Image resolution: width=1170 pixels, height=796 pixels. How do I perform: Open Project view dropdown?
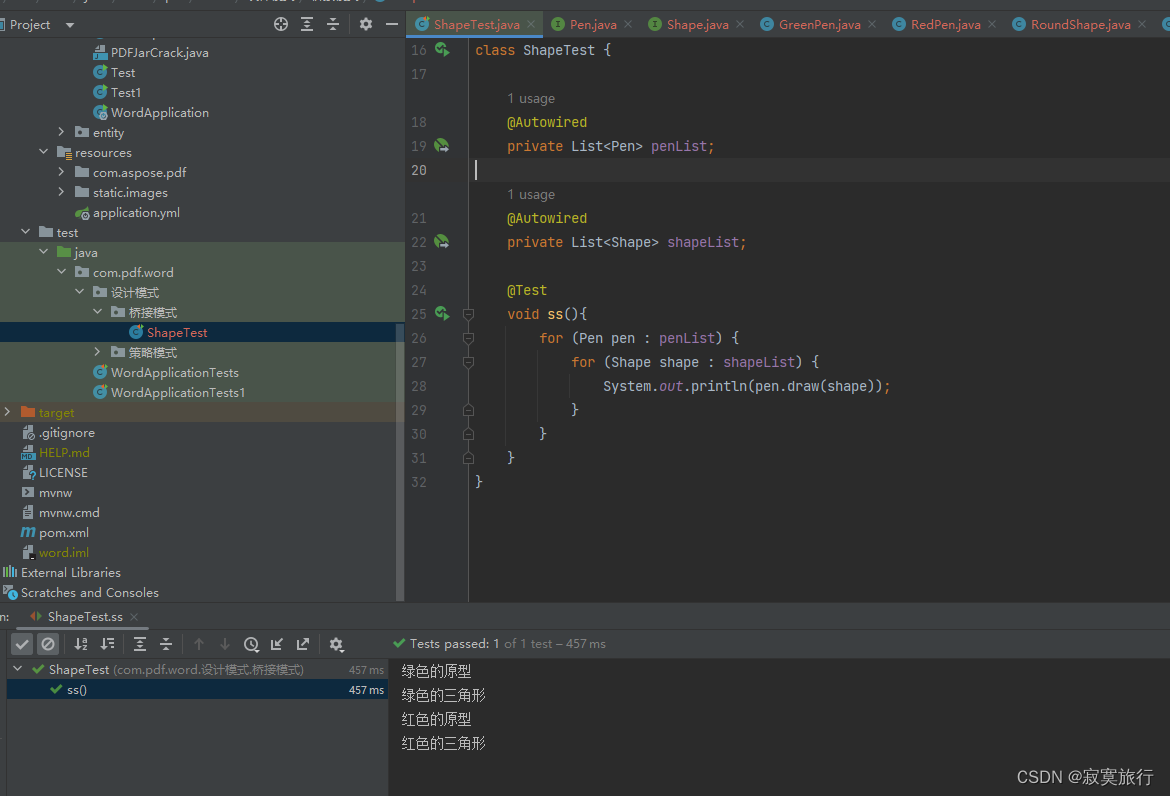click(70, 25)
